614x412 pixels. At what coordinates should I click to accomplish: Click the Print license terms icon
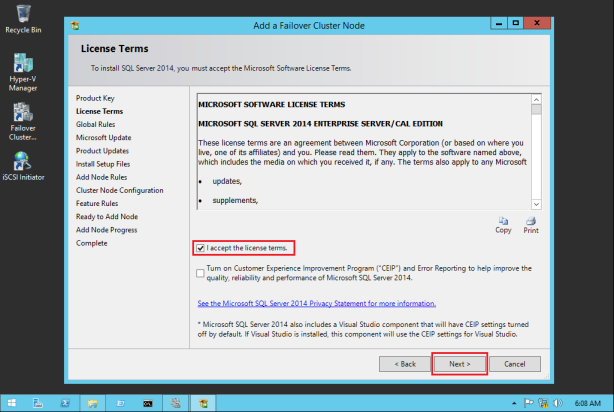pos(531,225)
